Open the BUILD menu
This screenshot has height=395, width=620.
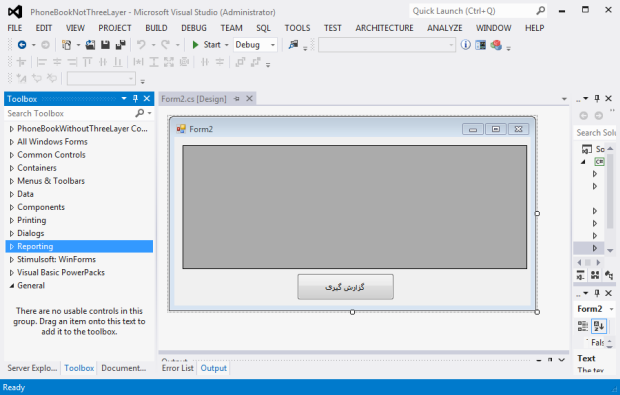tap(156, 28)
